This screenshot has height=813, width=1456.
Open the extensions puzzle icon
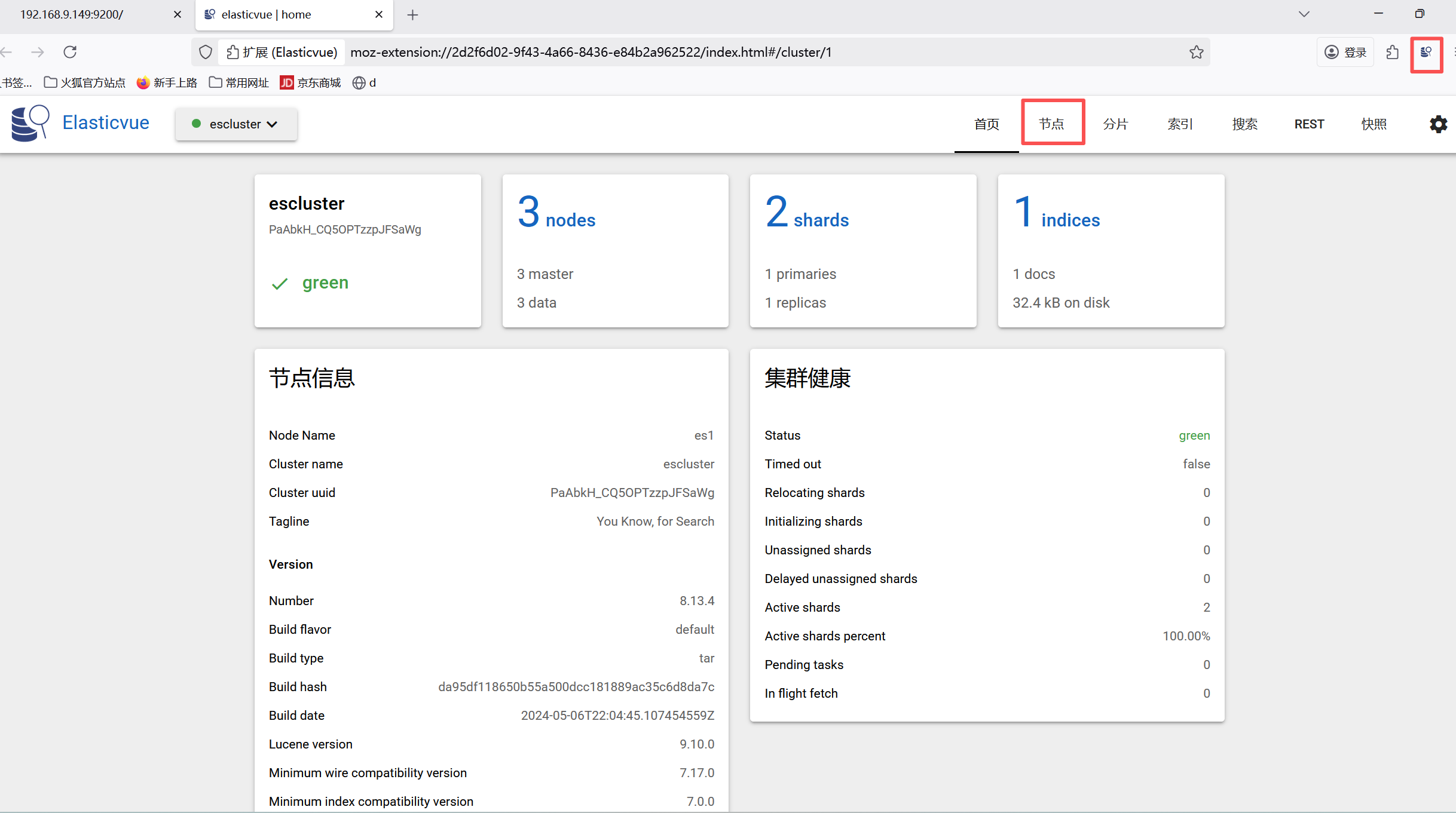click(x=1393, y=53)
